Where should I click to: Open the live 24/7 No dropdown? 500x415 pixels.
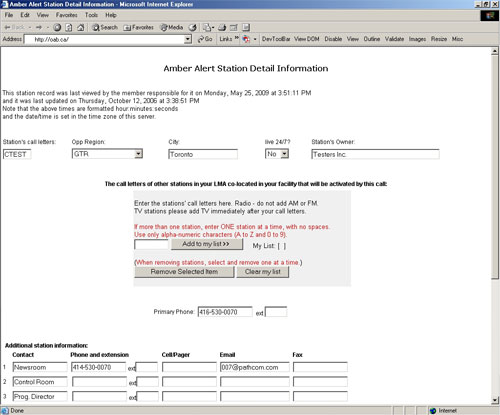pos(284,154)
